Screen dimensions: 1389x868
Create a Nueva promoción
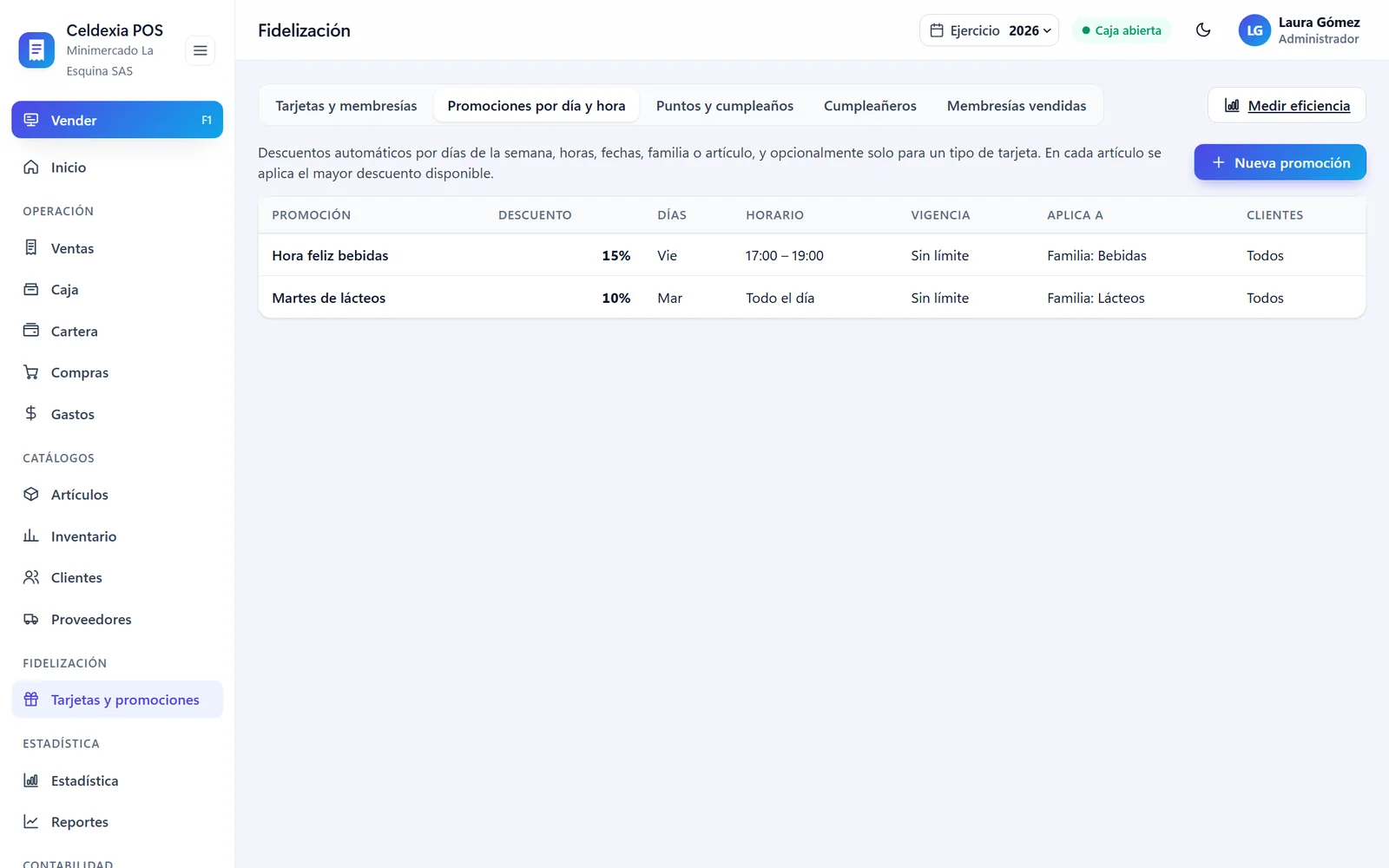(1280, 162)
